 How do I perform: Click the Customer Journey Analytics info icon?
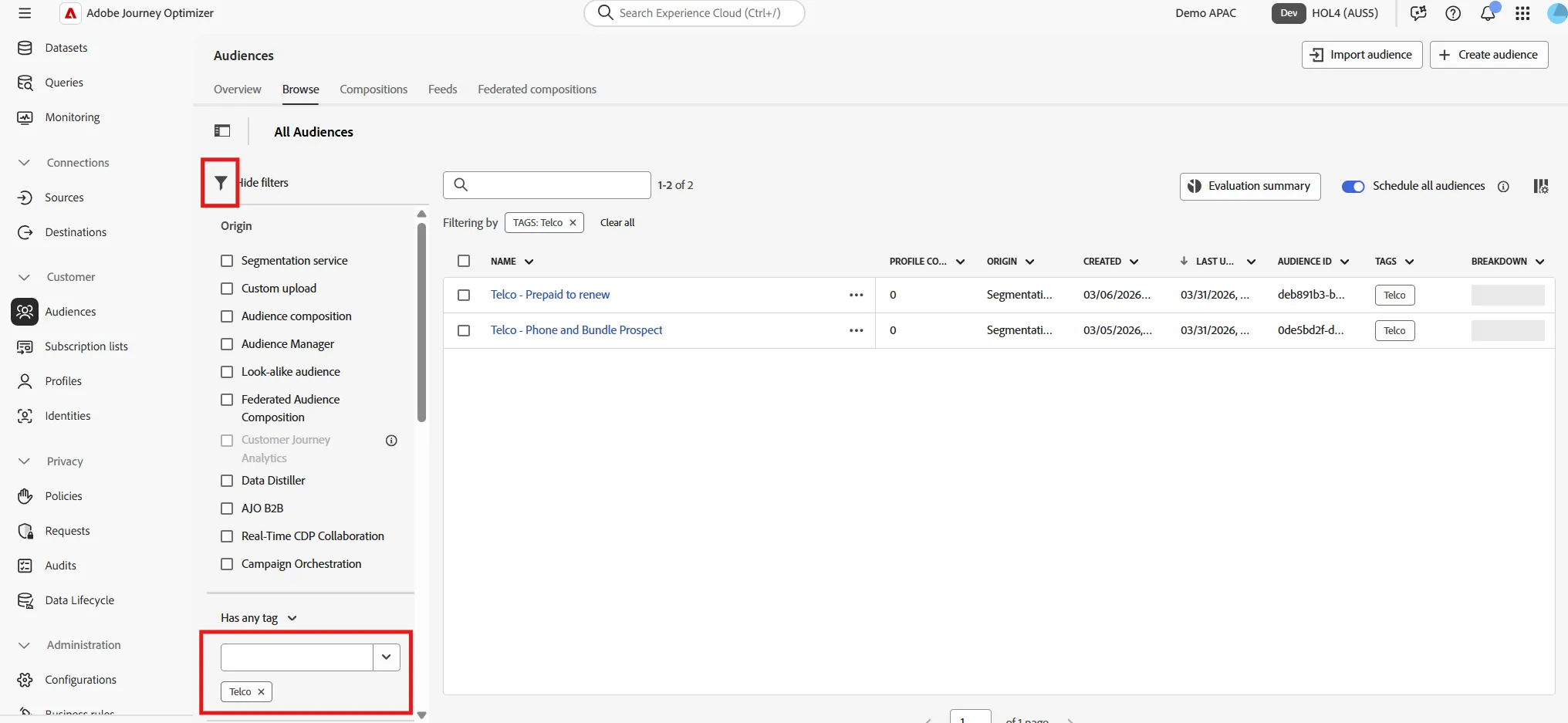pos(391,441)
